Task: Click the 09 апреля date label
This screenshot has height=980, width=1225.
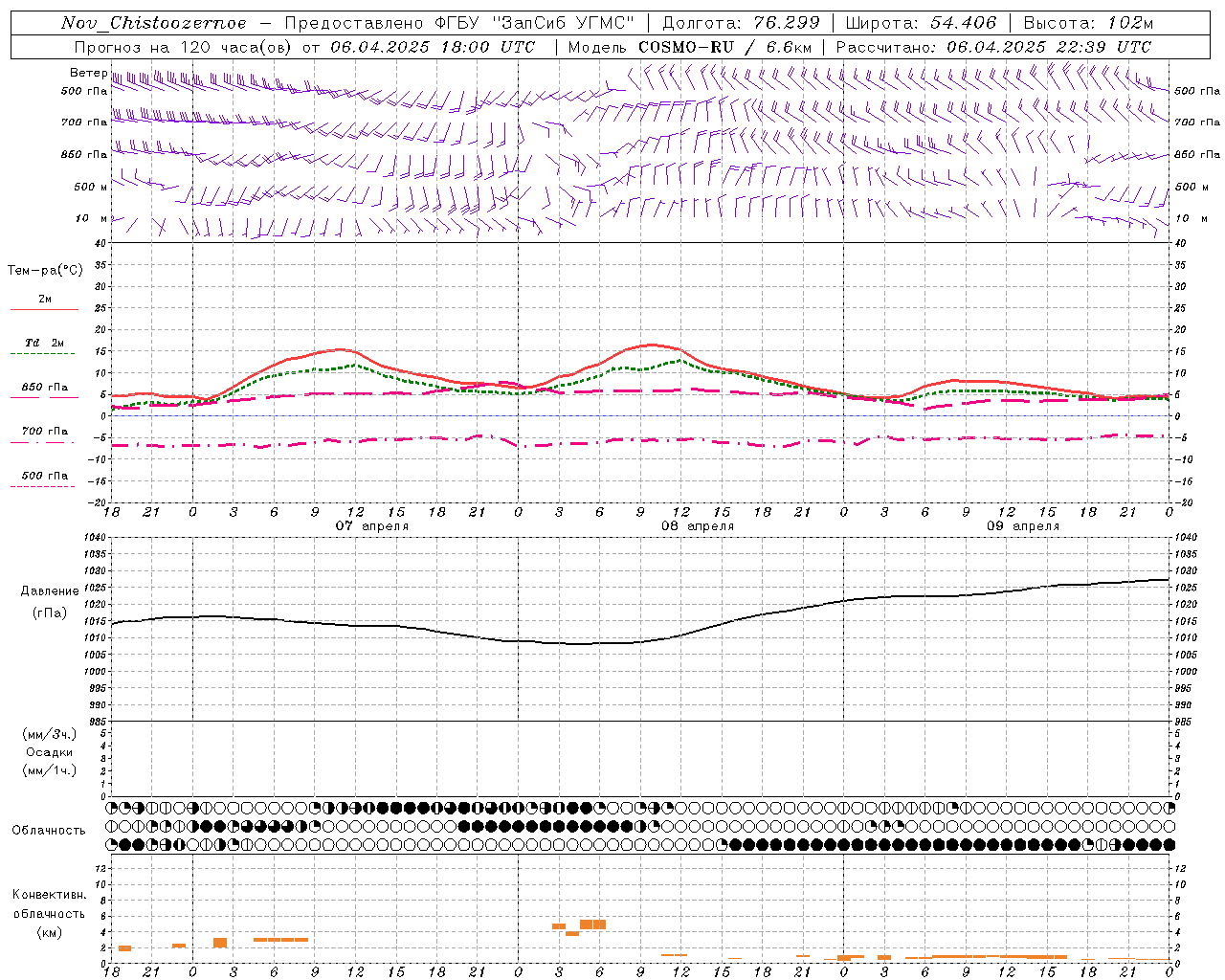Action: (x=1023, y=526)
